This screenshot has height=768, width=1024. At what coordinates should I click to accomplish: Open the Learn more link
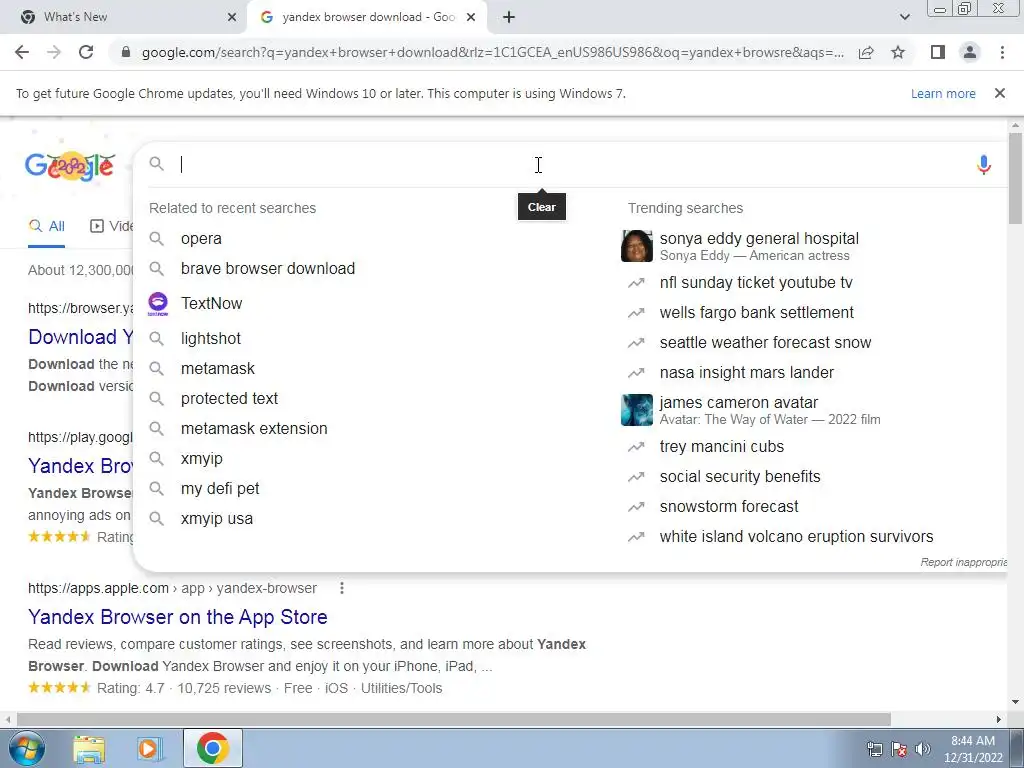(x=943, y=93)
